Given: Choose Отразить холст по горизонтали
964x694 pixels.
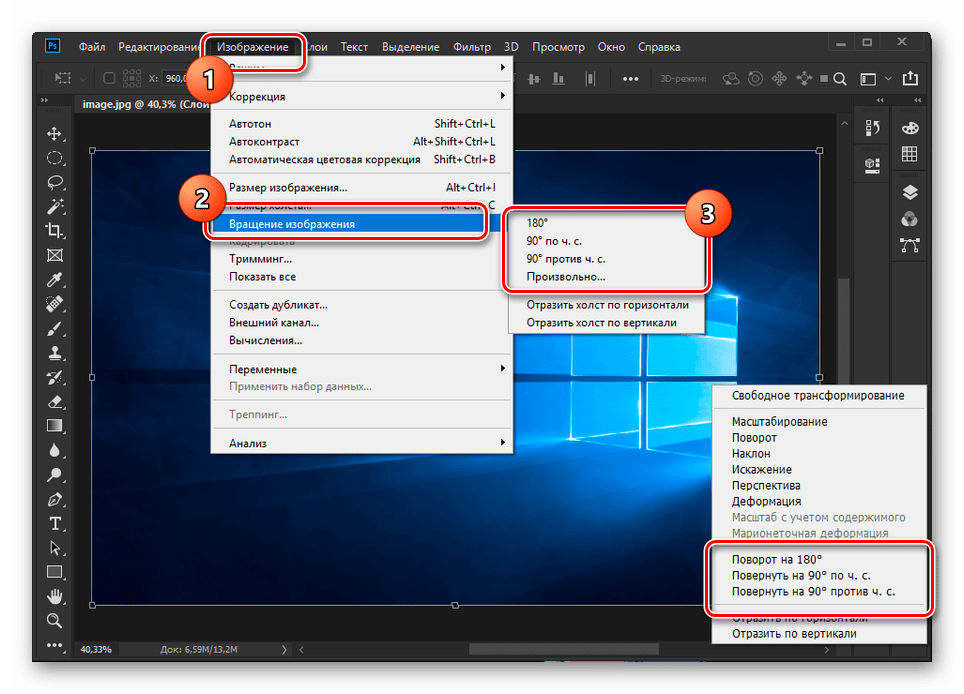Looking at the screenshot, I should [606, 305].
